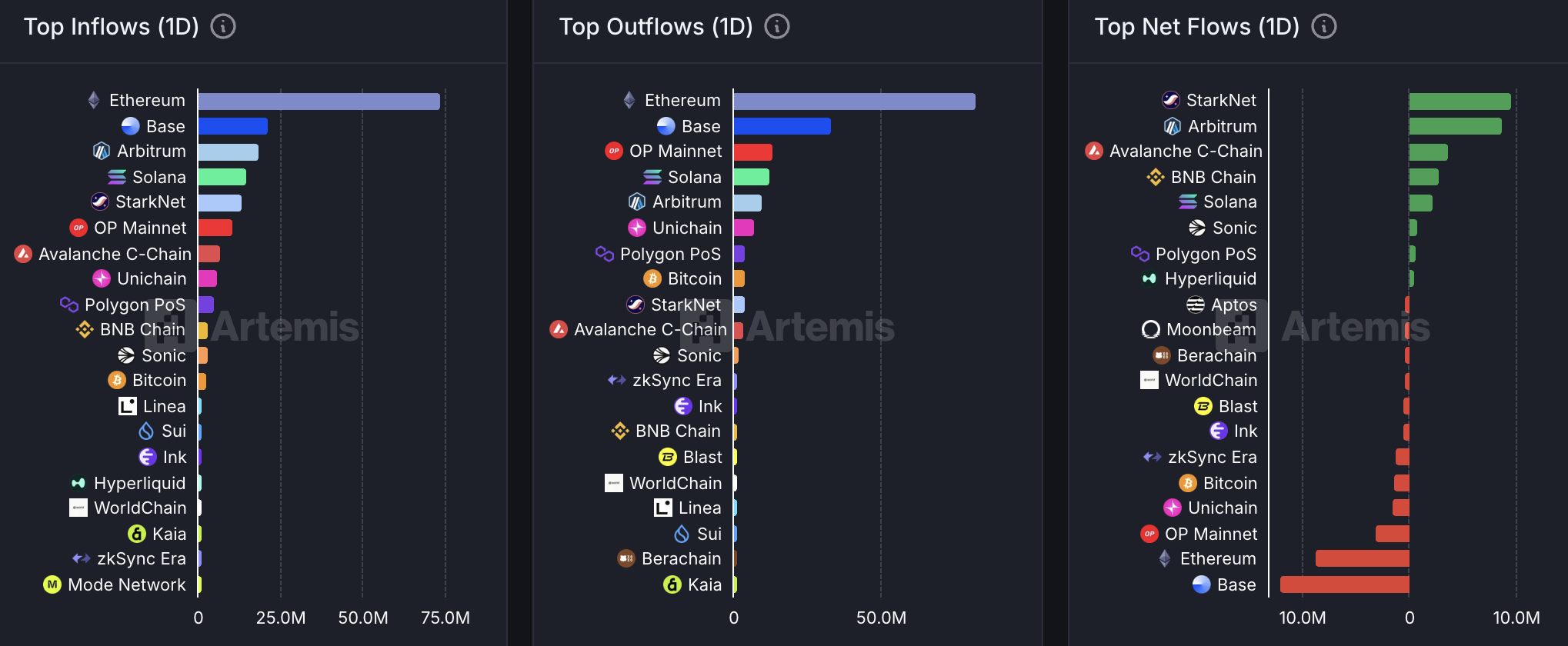The width and height of the screenshot is (1568, 646).
Task: Click the OP Mainnet red bar in Net Flows
Action: click(x=1393, y=533)
